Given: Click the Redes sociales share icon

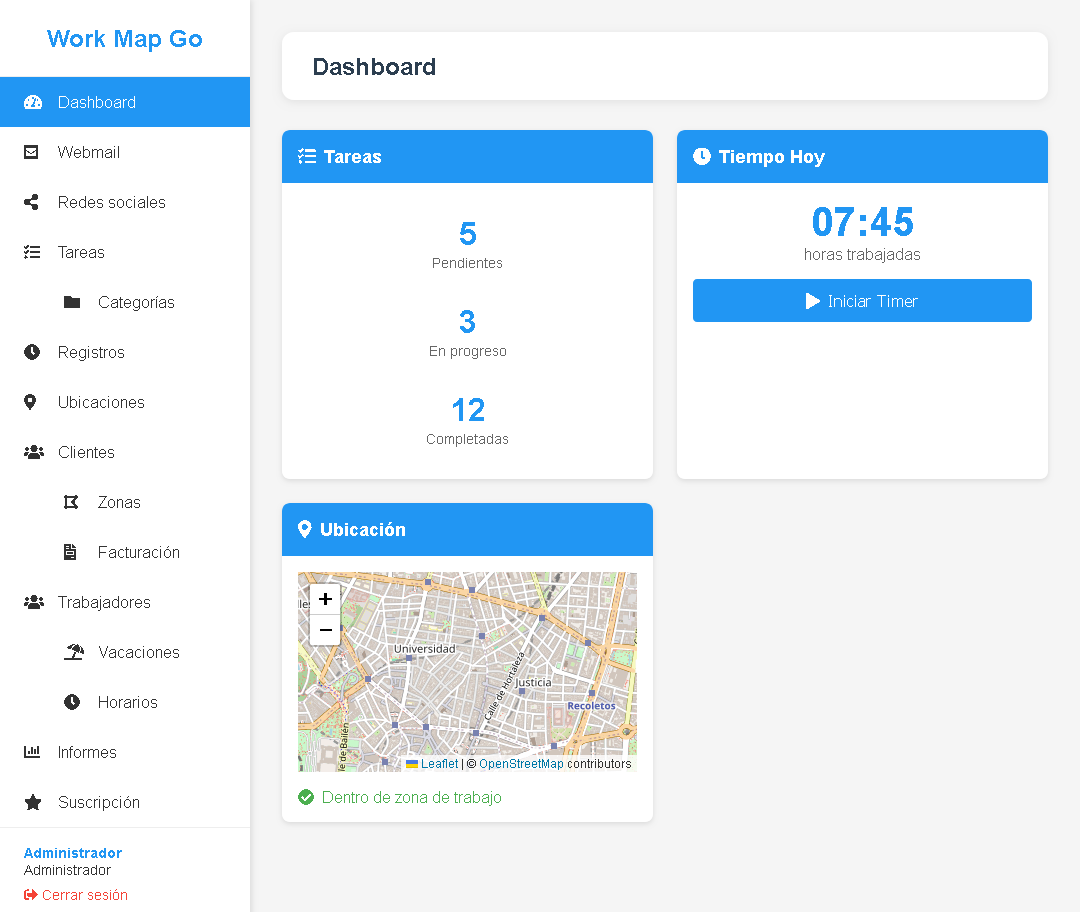Looking at the screenshot, I should pos(33,202).
